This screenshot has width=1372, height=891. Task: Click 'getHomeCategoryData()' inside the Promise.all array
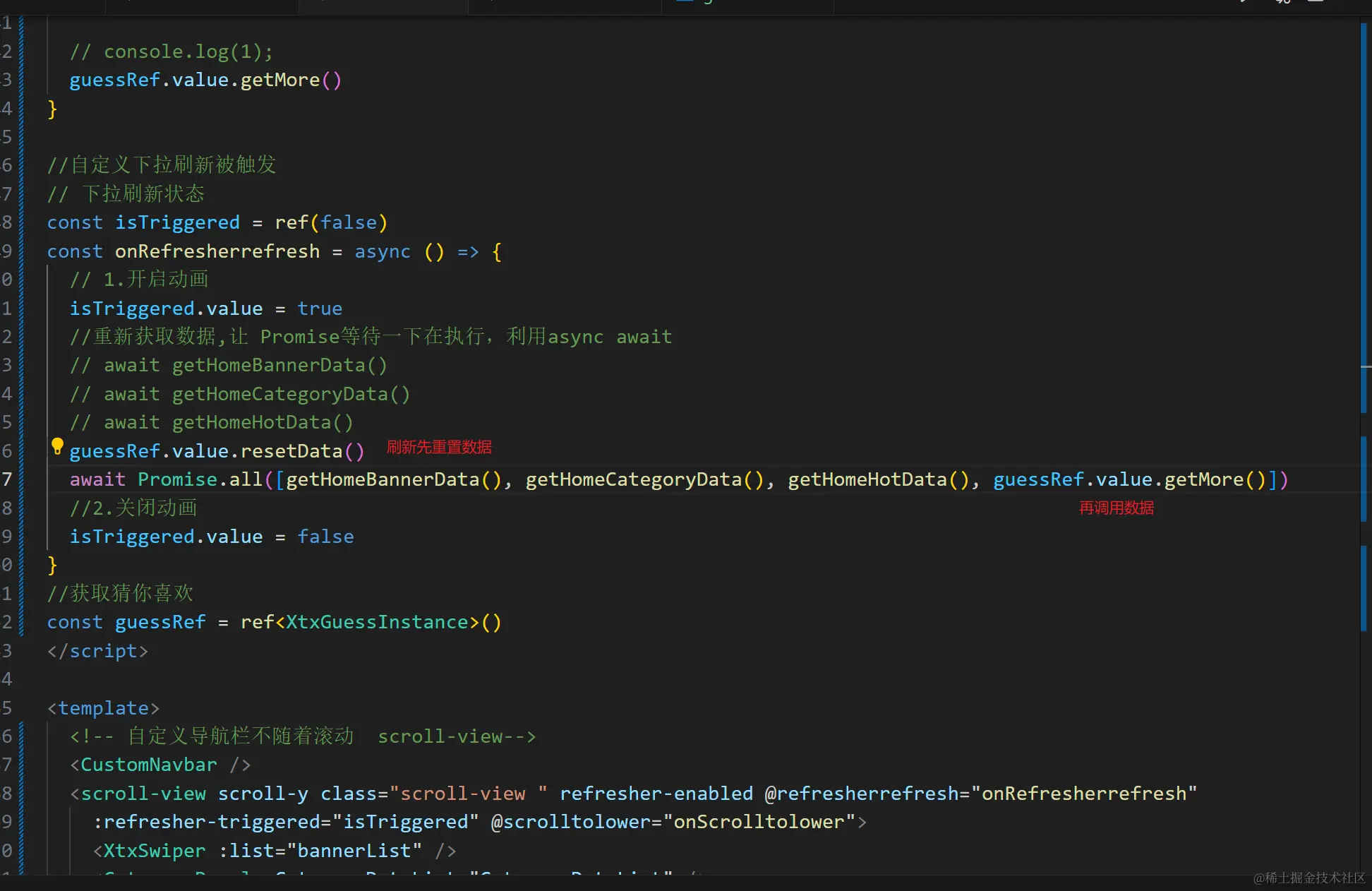[x=645, y=480]
